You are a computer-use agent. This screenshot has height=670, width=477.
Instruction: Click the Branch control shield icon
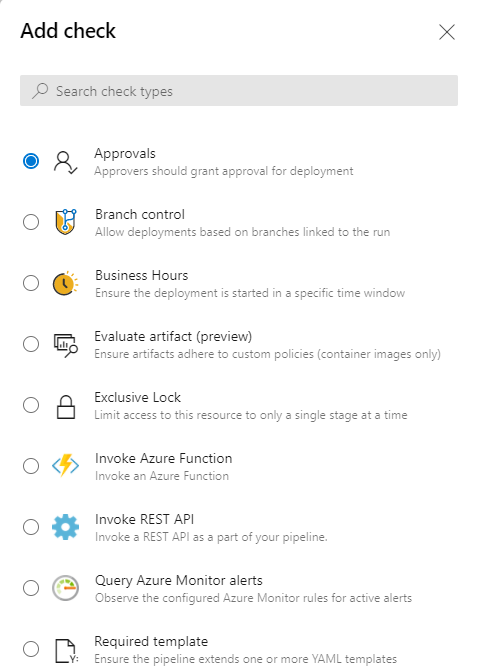click(x=65, y=222)
